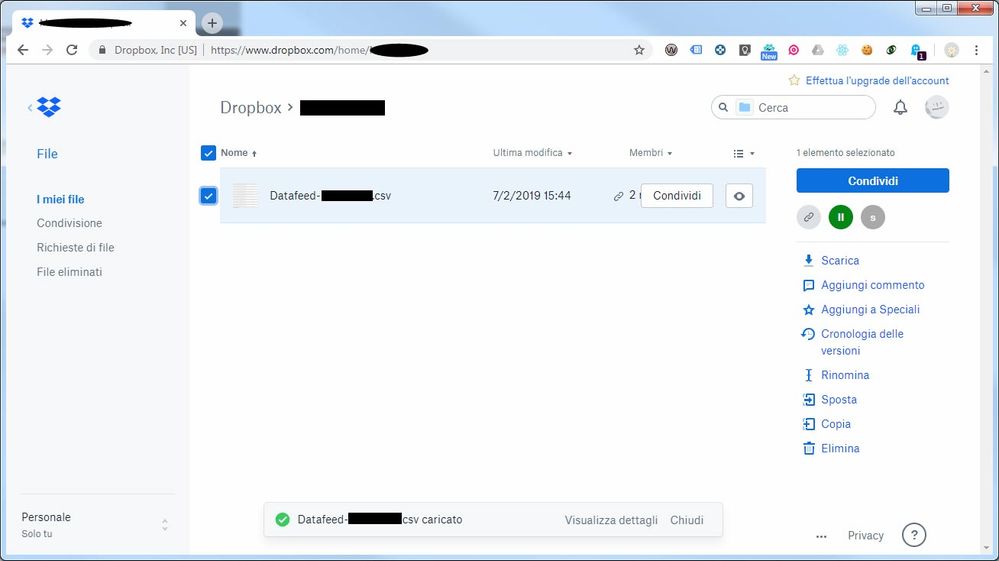The height and width of the screenshot is (561, 999).
Task: Choose Rinomina
Action: [x=845, y=375]
